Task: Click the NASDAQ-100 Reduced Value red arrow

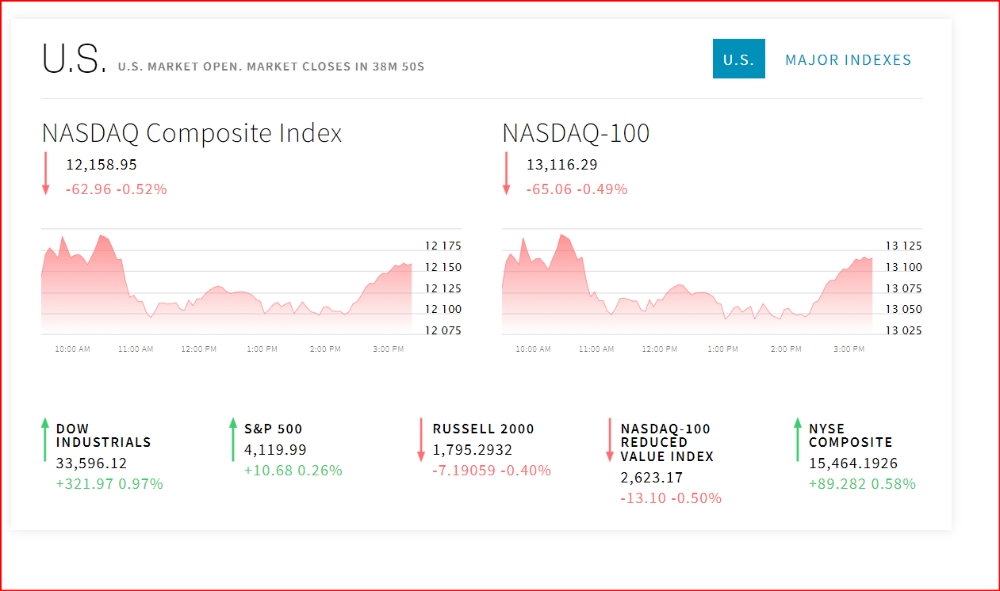Action: (x=610, y=439)
